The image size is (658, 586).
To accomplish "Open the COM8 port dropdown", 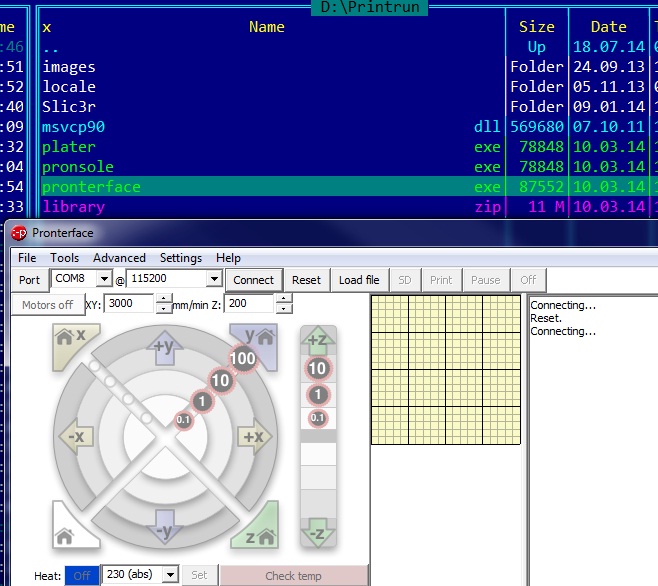I will pyautogui.click(x=104, y=278).
